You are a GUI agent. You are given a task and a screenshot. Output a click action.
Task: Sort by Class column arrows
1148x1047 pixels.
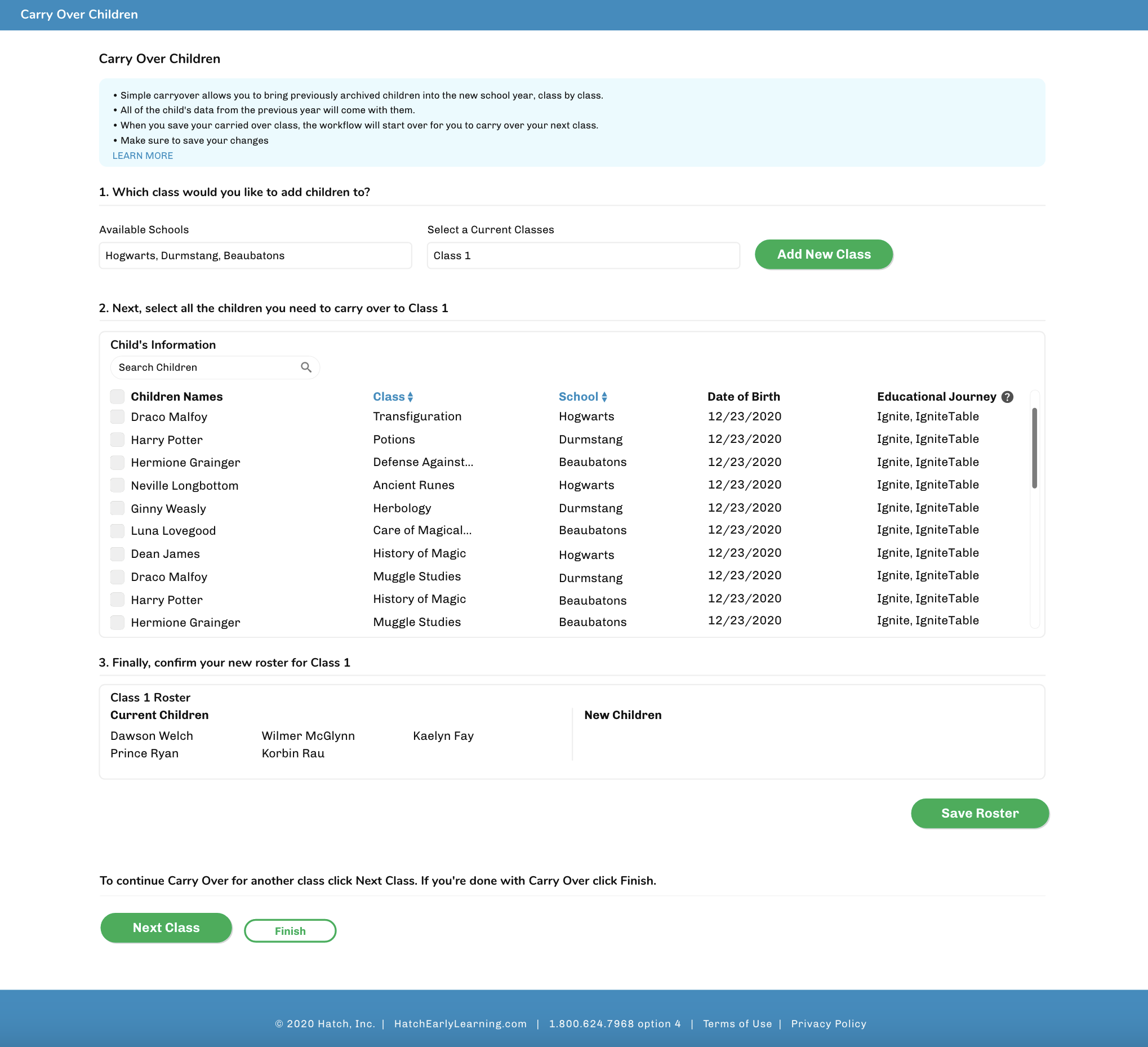pyautogui.click(x=410, y=397)
